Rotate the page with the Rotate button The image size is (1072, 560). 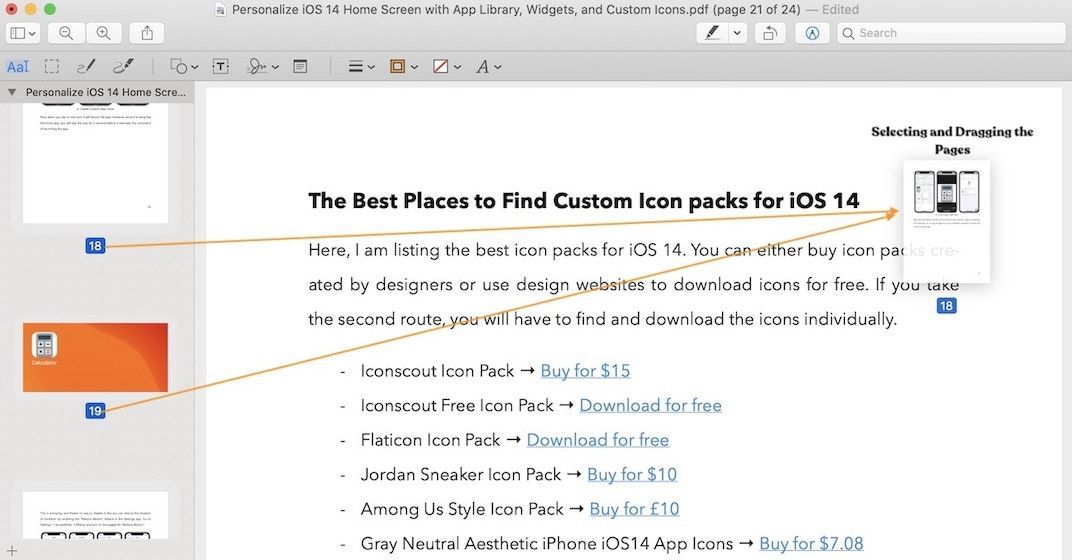tap(769, 33)
